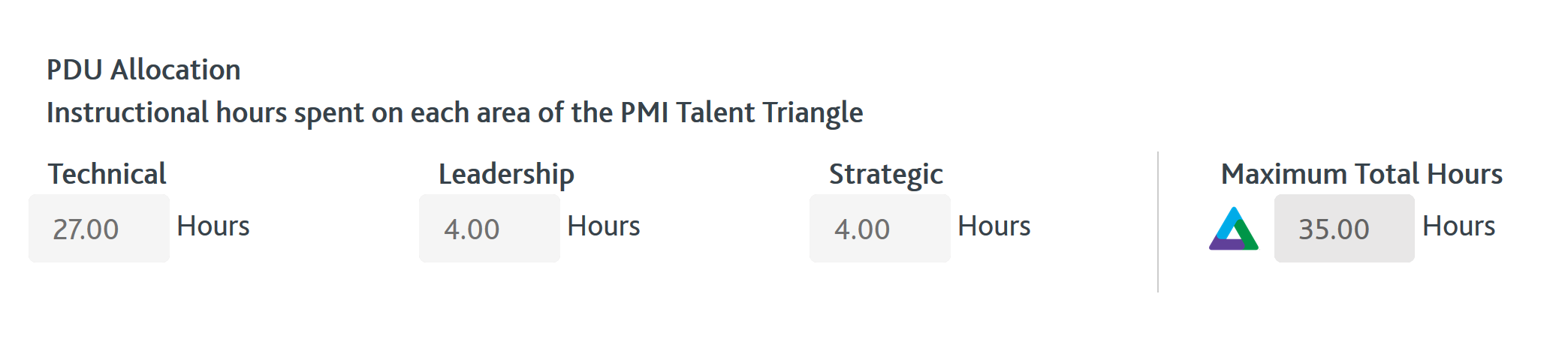Viewport: 1568px width, 339px height.
Task: Click the Strategic label
Action: (885, 174)
